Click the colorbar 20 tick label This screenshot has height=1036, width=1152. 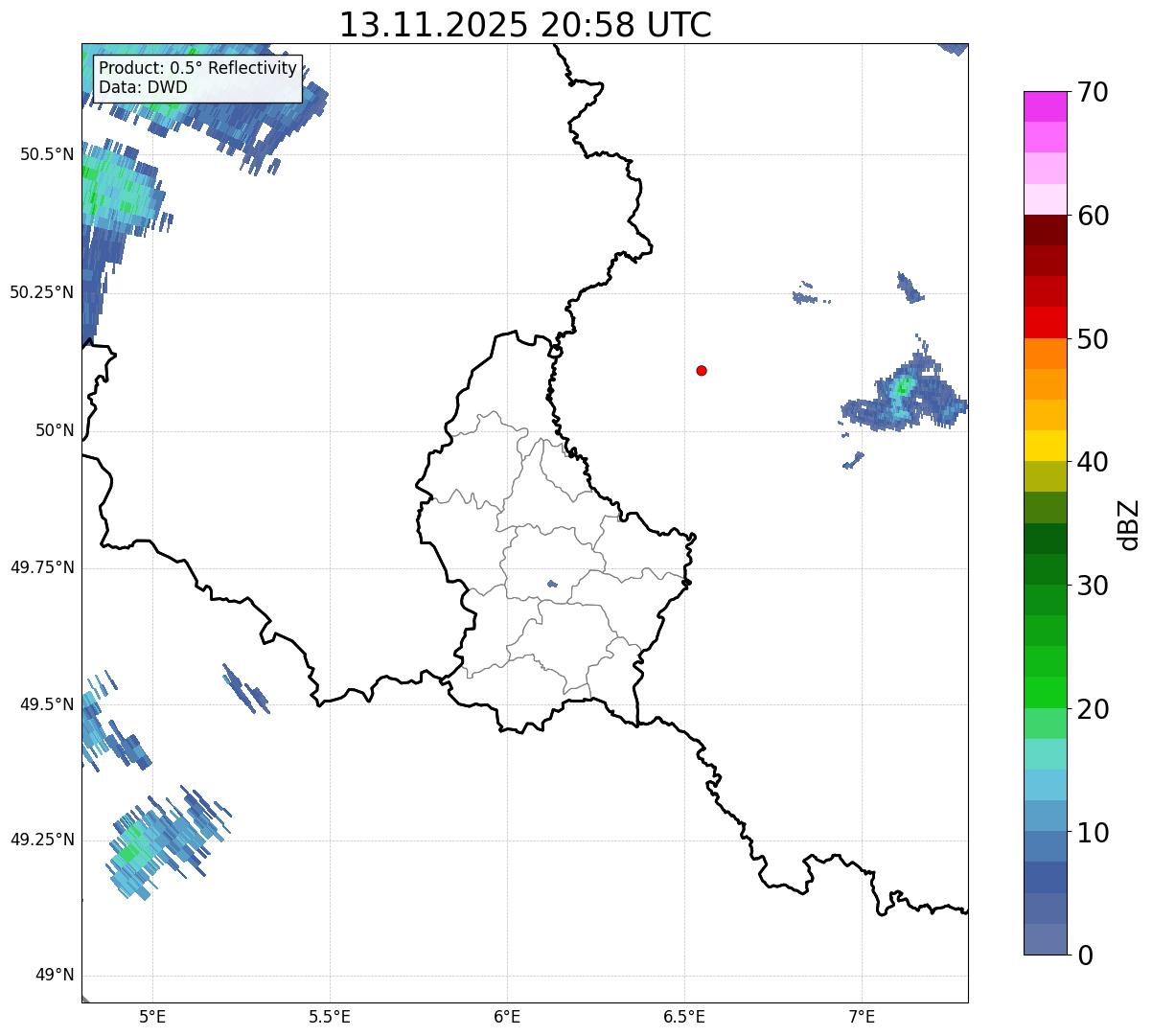tap(1093, 709)
